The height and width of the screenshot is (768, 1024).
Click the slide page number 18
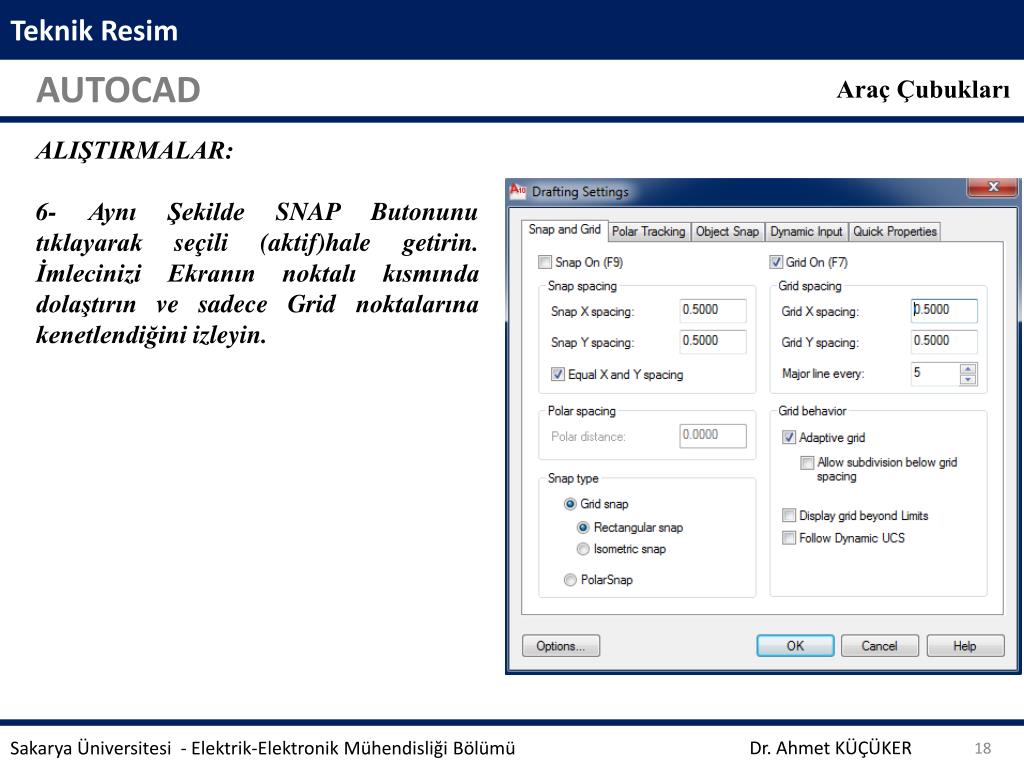(x=982, y=748)
